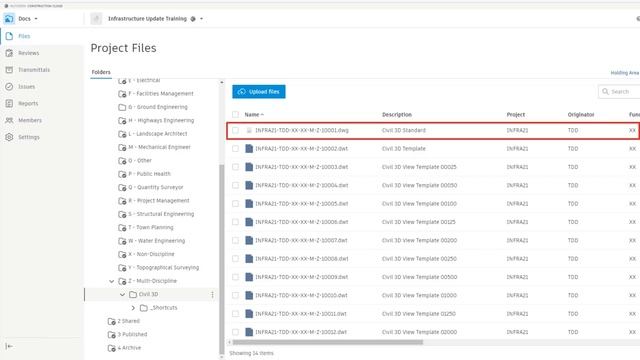Select the 2 Shared folder
Viewport: 640px width, 360px height.
click(x=128, y=321)
